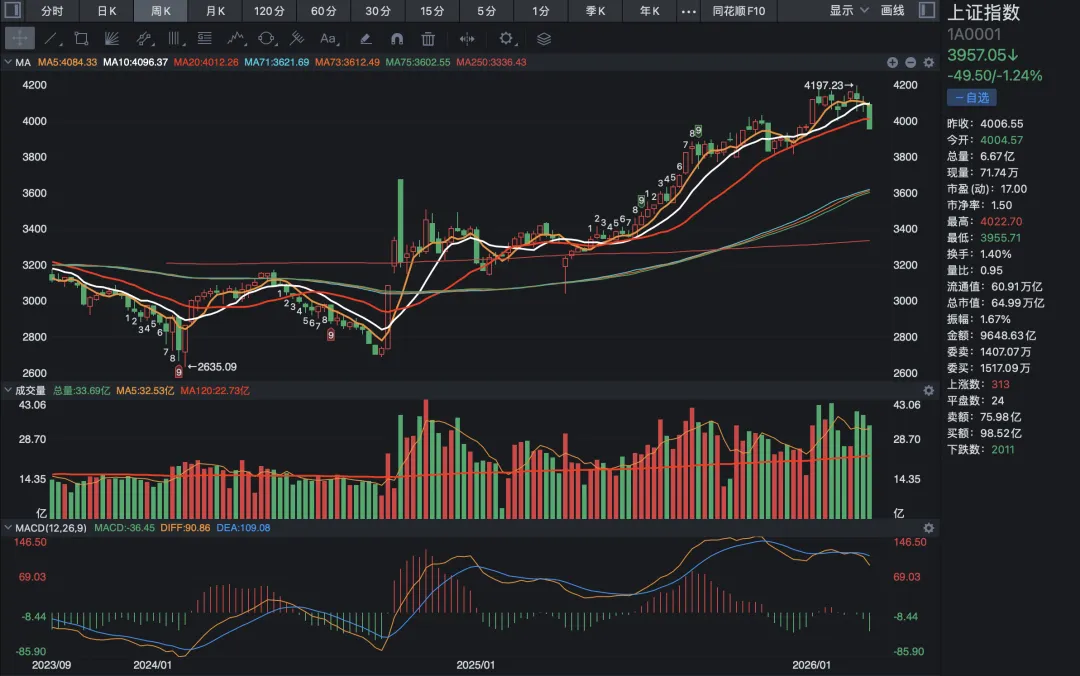The width and height of the screenshot is (1080, 676).
Task: Click volume MA5:32.53亿 label
Action: coord(145,391)
